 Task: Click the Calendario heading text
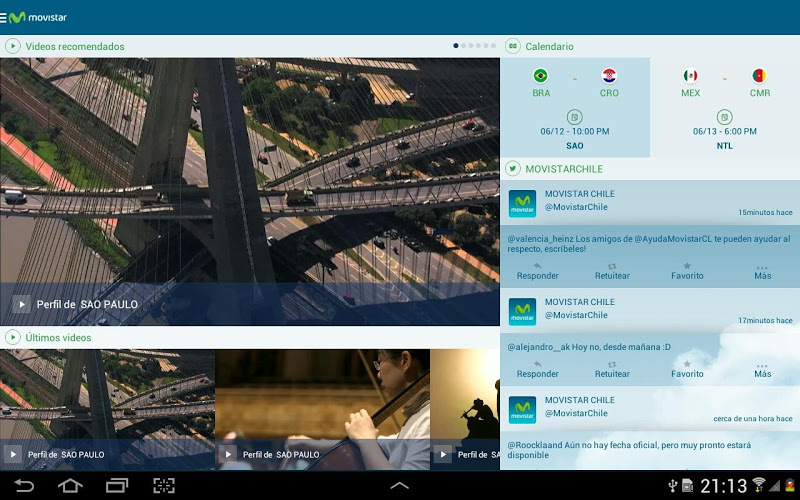(549, 46)
